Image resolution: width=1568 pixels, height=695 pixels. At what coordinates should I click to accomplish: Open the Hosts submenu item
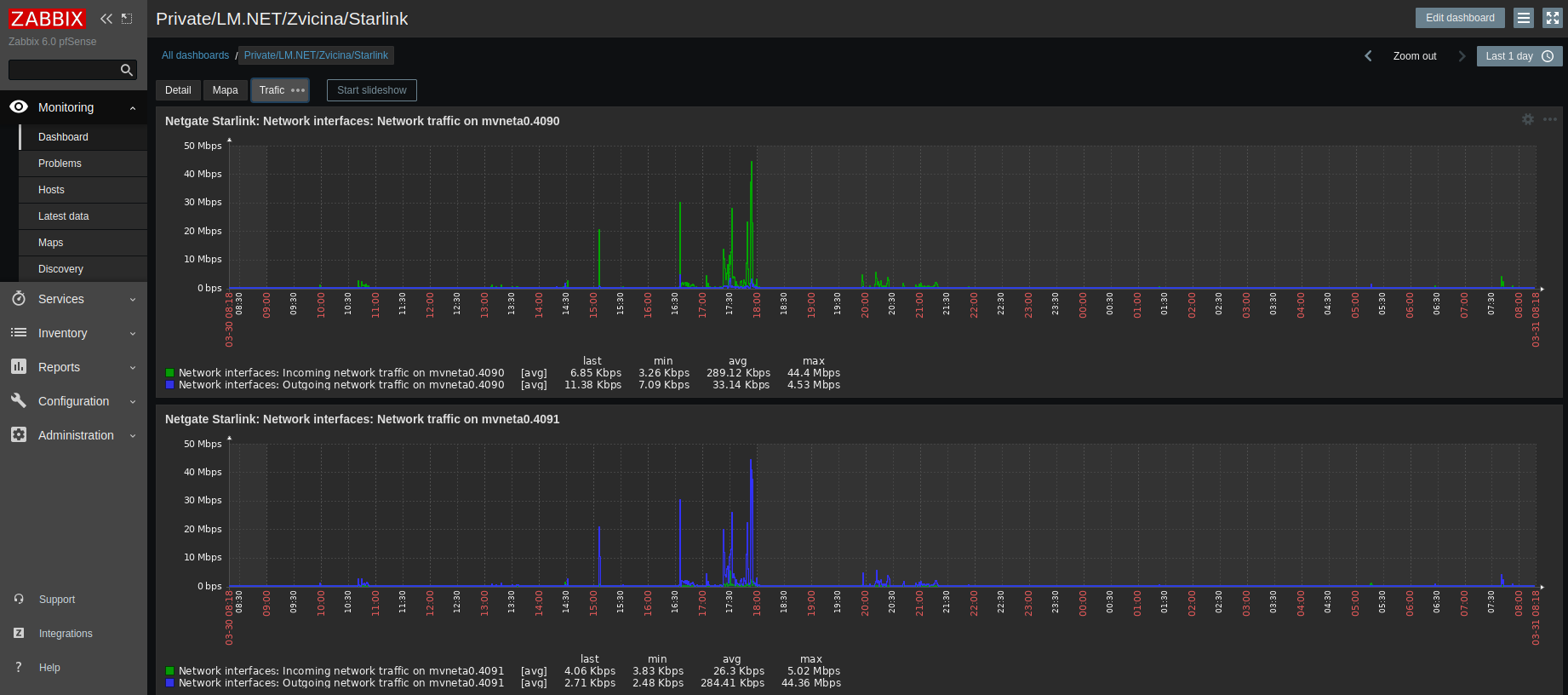(83, 190)
